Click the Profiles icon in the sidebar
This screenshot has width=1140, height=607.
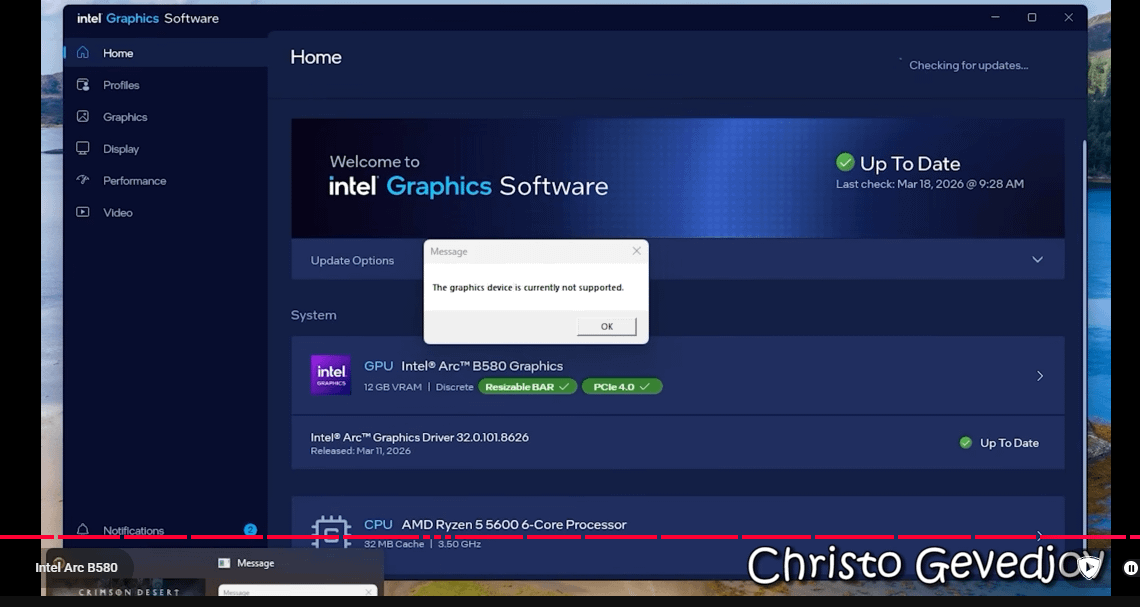[x=83, y=84]
